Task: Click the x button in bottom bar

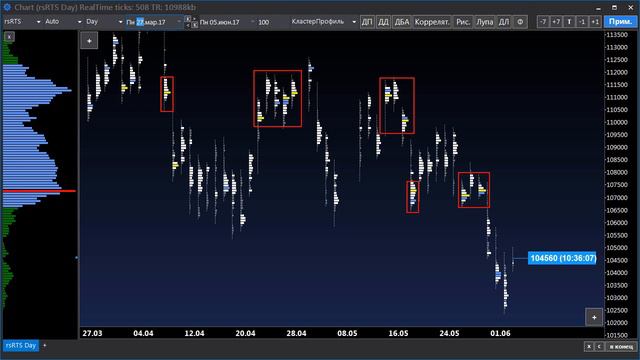Action: coord(589,346)
